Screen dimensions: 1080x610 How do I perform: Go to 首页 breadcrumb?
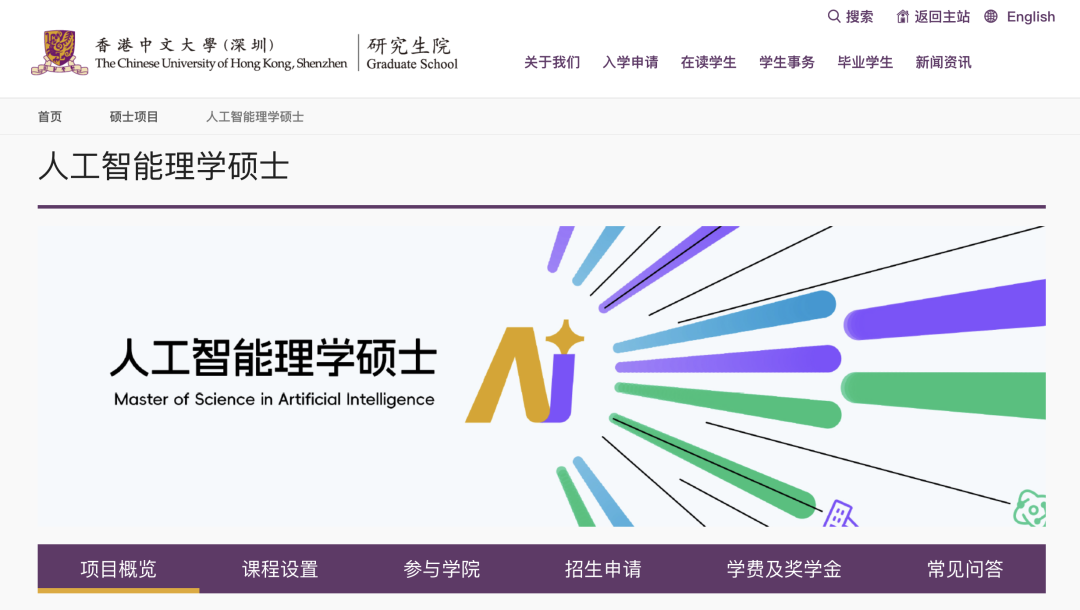tap(50, 117)
